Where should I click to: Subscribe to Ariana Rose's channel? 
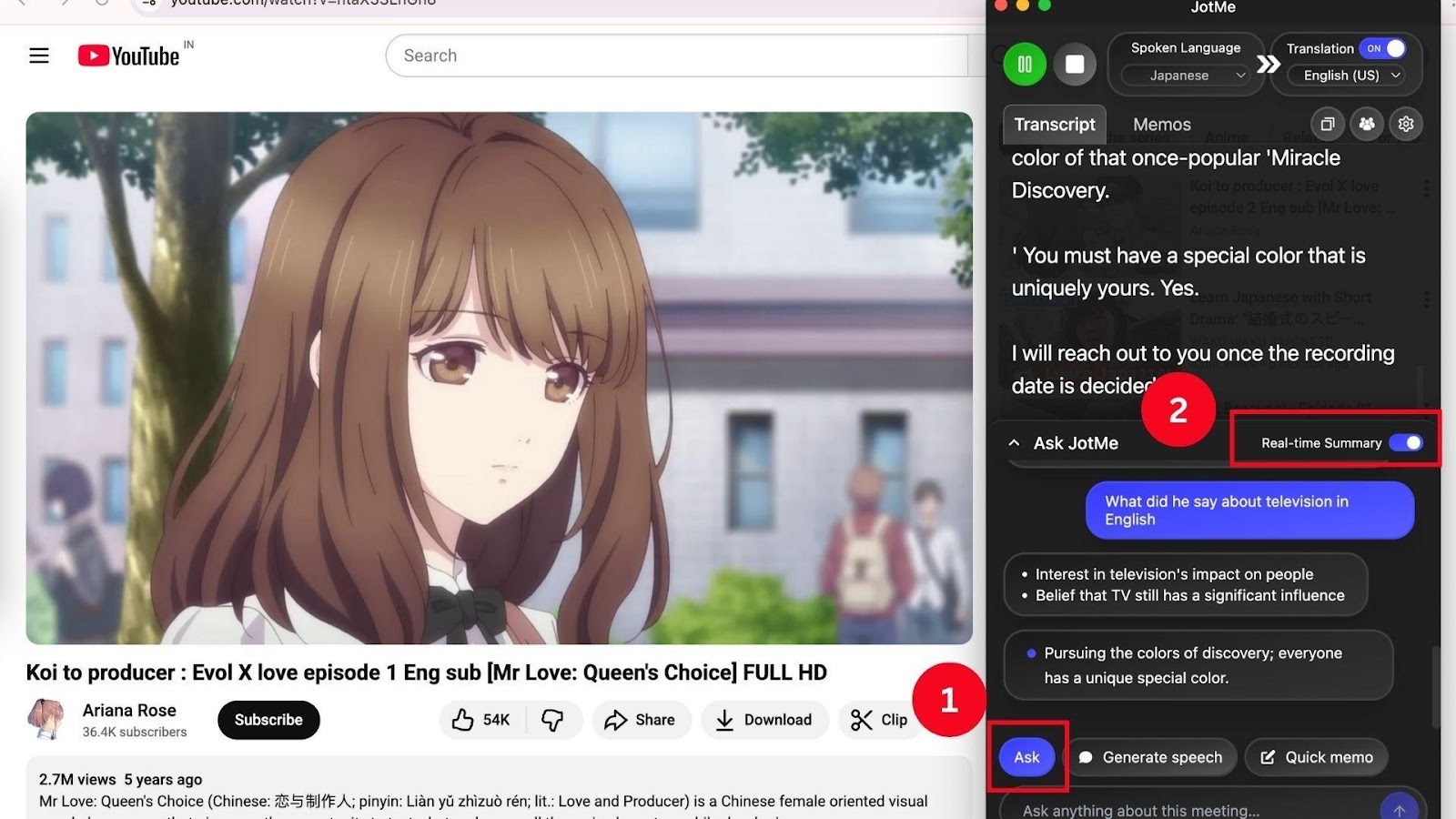coord(268,719)
